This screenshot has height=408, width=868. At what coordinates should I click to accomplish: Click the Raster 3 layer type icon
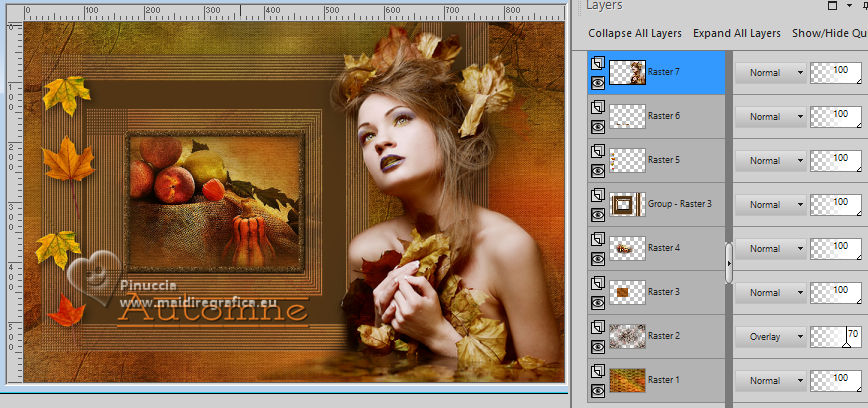(597, 283)
